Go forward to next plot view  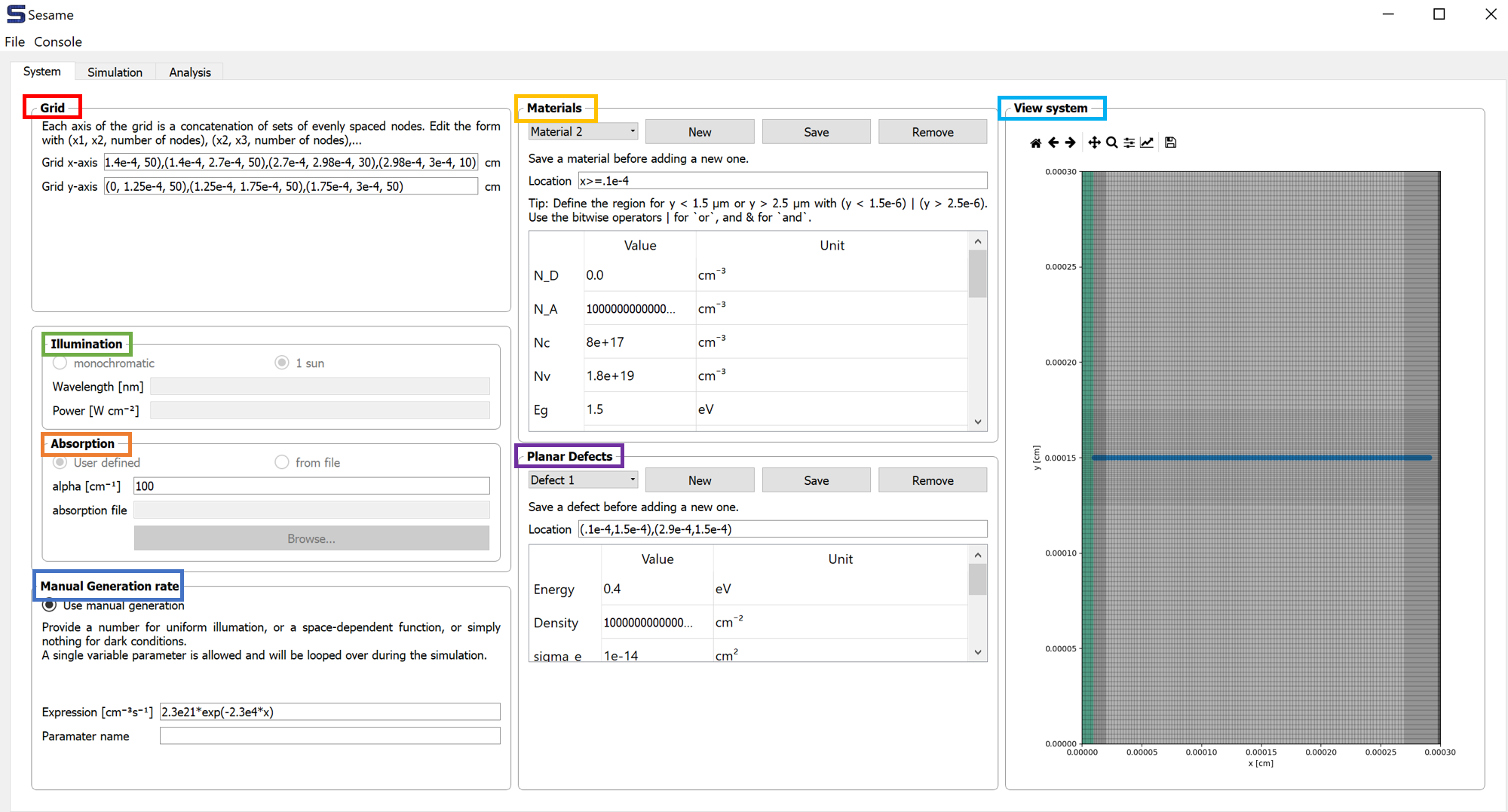1070,142
